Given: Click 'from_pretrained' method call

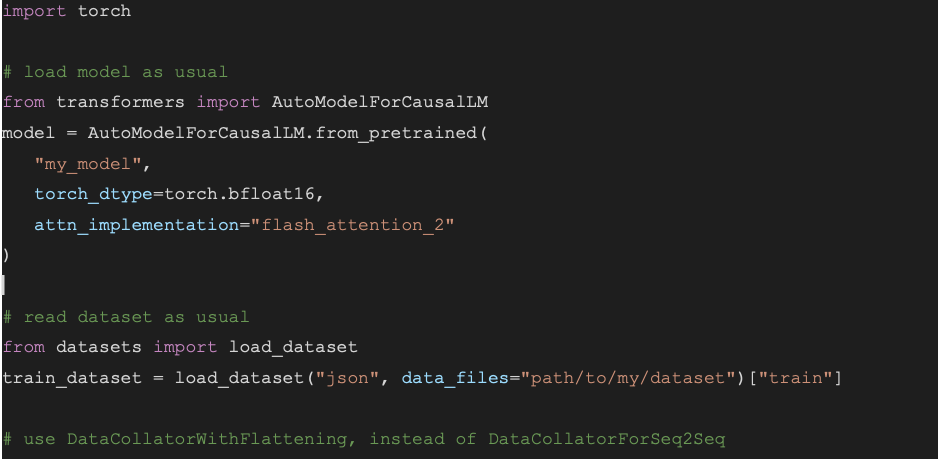Looking at the screenshot, I should click(x=396, y=133).
